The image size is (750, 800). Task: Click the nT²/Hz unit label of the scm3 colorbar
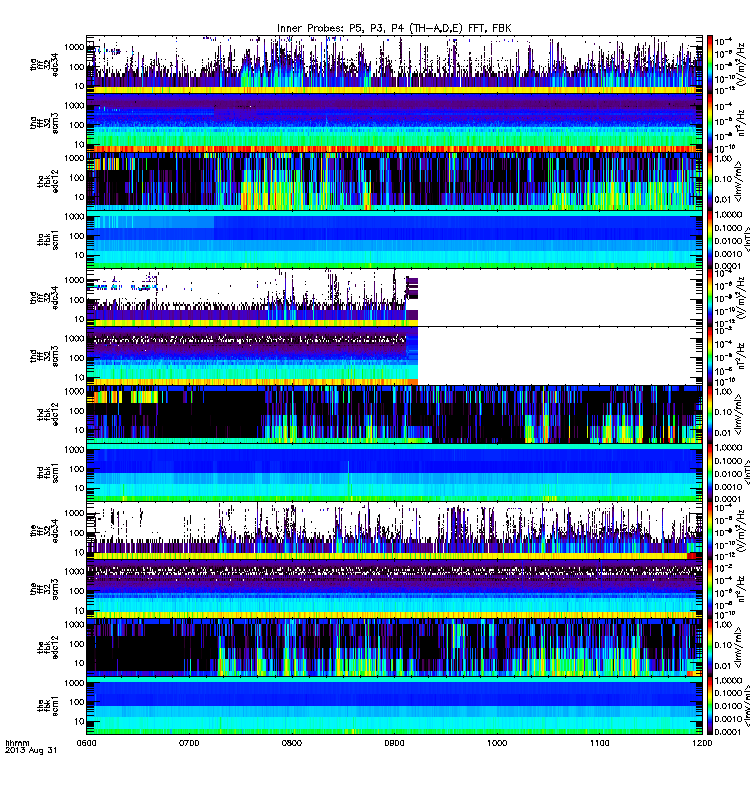click(742, 589)
